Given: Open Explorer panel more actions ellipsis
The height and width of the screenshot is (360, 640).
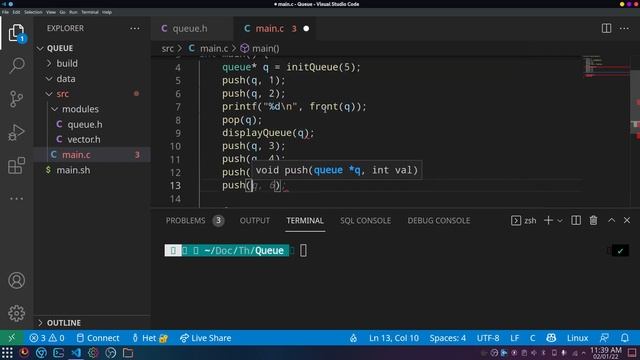Looking at the screenshot, I should coord(135,29).
